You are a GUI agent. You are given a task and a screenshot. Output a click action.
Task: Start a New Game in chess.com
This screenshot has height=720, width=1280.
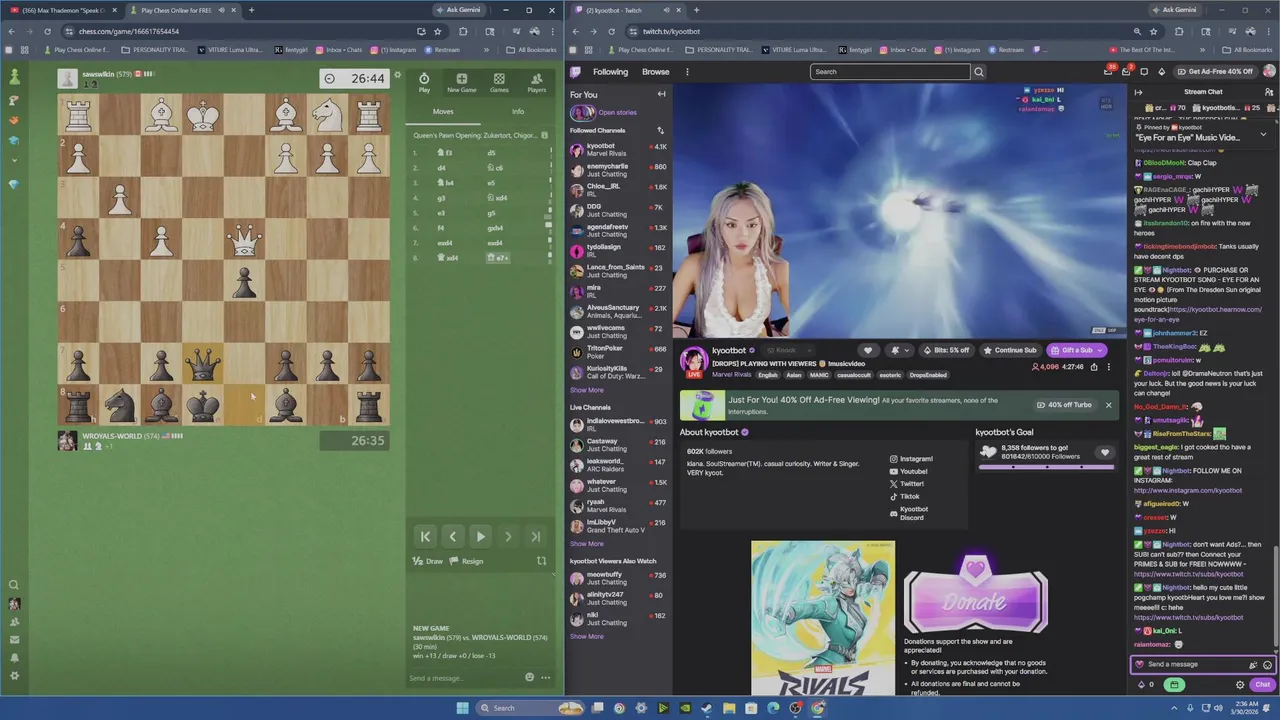pos(461,82)
